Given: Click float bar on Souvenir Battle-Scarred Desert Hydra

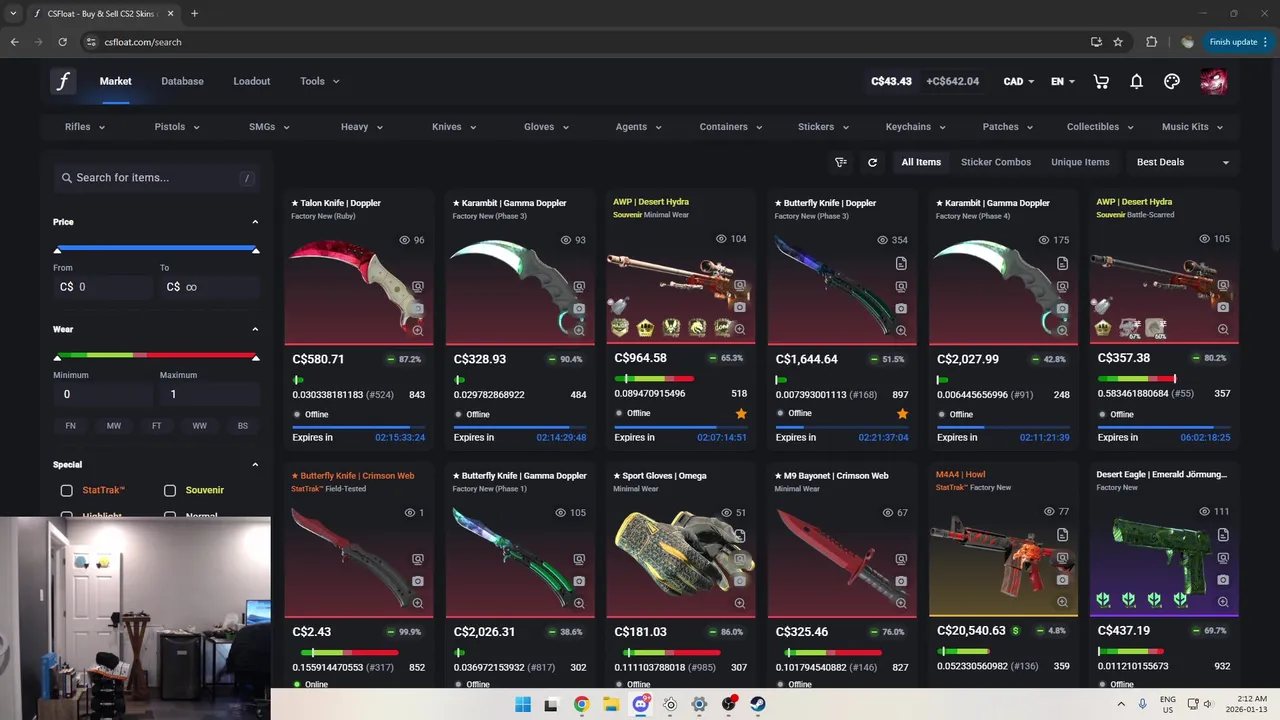Looking at the screenshot, I should [x=1136, y=379].
